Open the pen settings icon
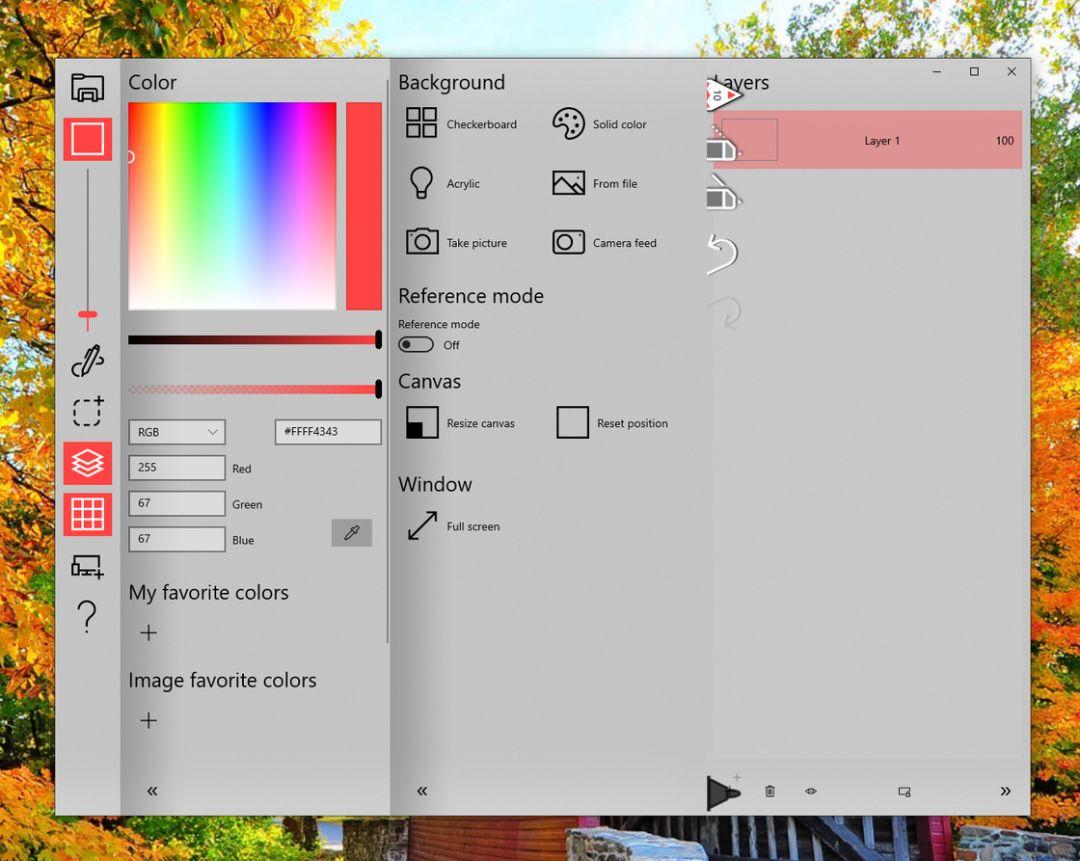Screen dimensions: 1080x861 87,361
